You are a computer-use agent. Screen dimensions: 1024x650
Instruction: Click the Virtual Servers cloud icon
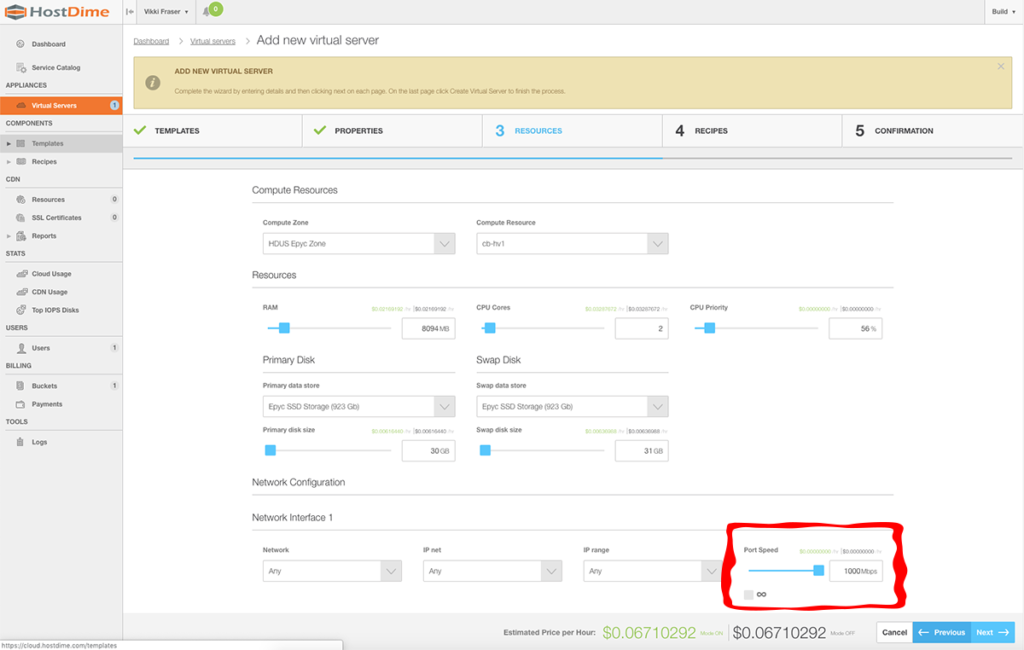click(20, 105)
